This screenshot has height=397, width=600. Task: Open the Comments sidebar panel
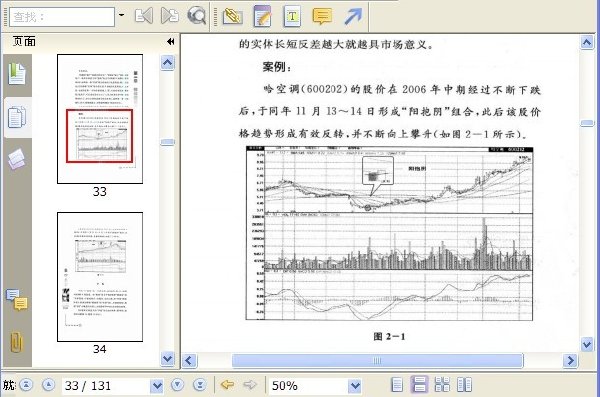(x=16, y=299)
